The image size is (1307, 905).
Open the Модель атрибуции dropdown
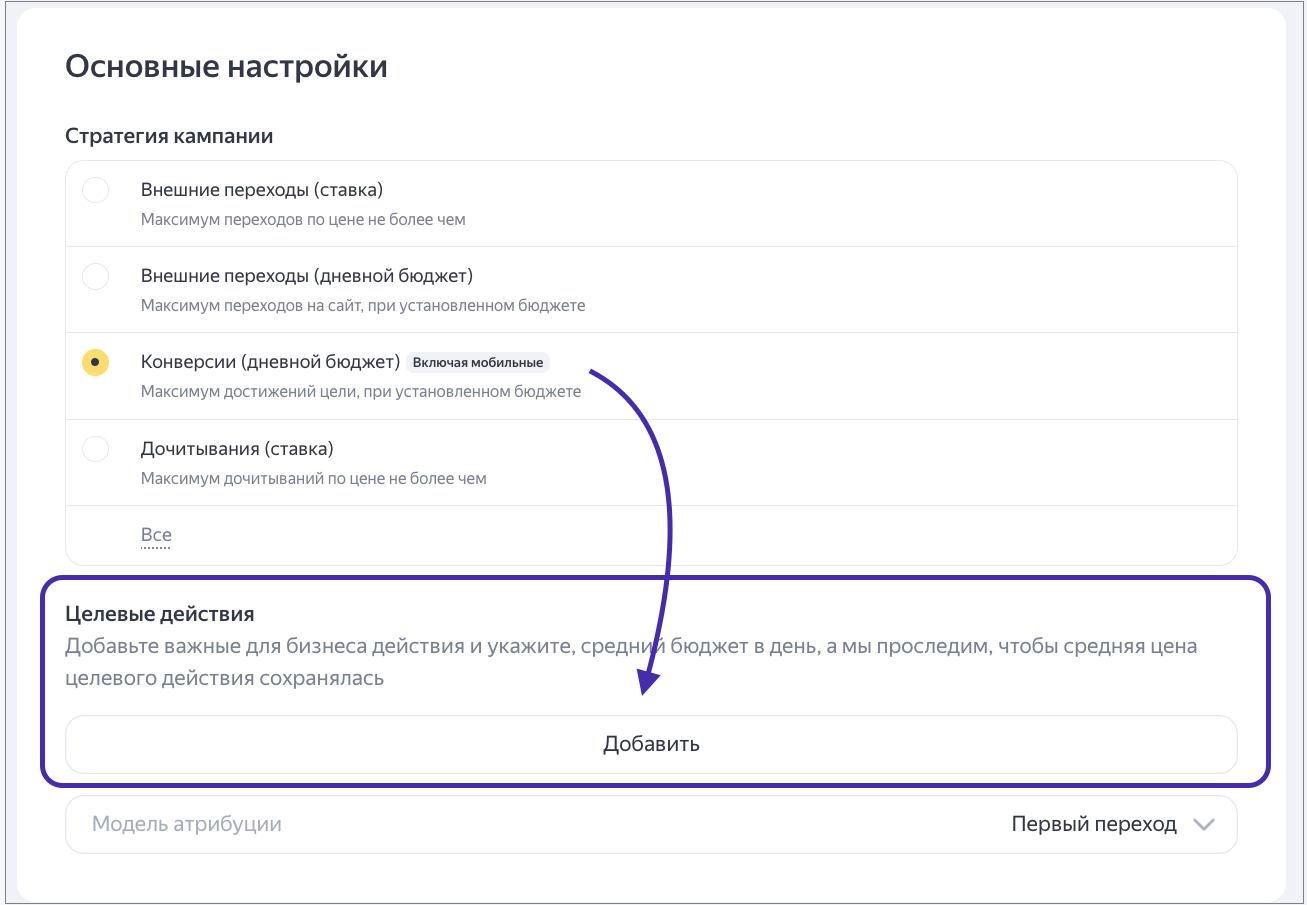[x=650, y=825]
